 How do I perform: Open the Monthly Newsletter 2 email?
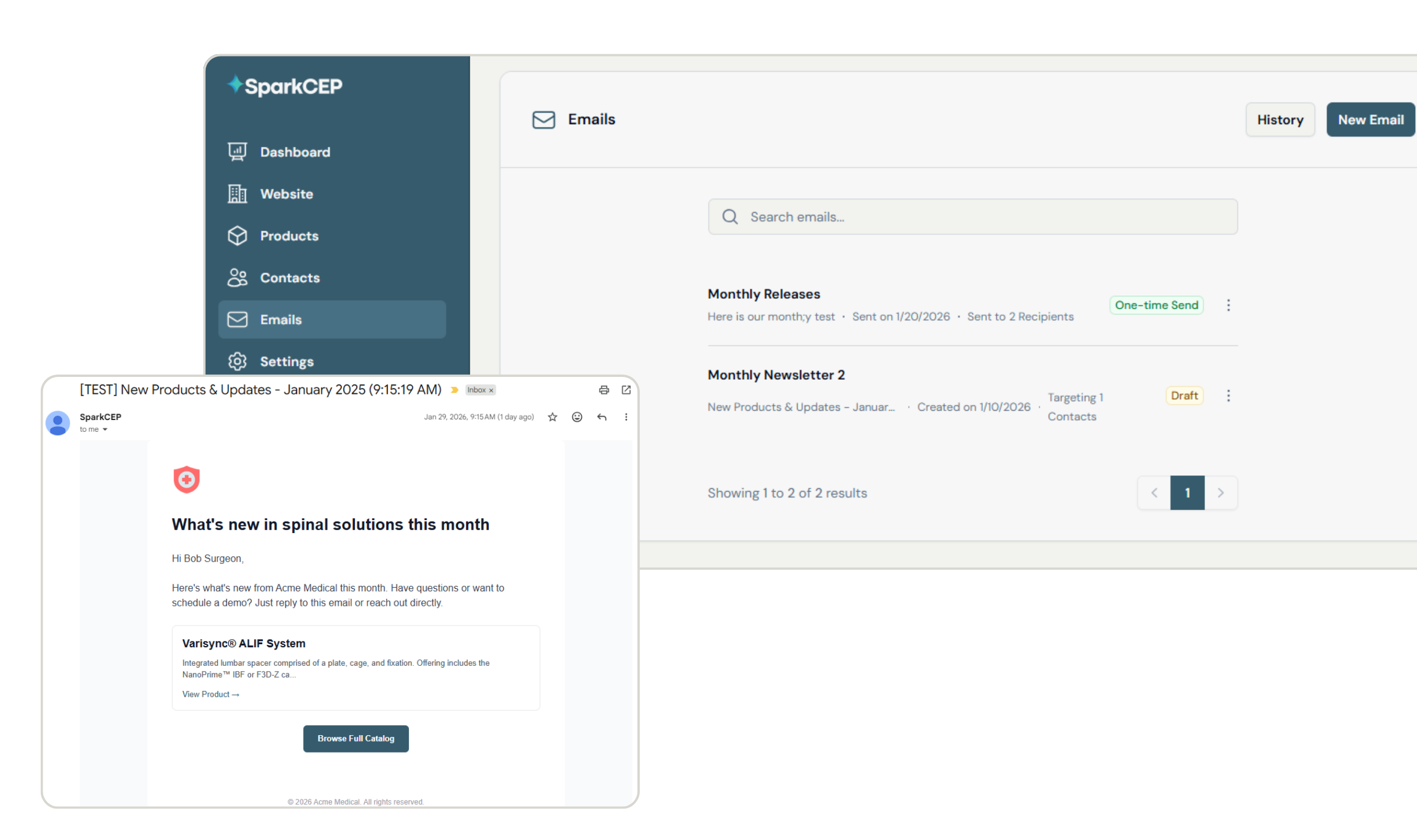click(776, 375)
